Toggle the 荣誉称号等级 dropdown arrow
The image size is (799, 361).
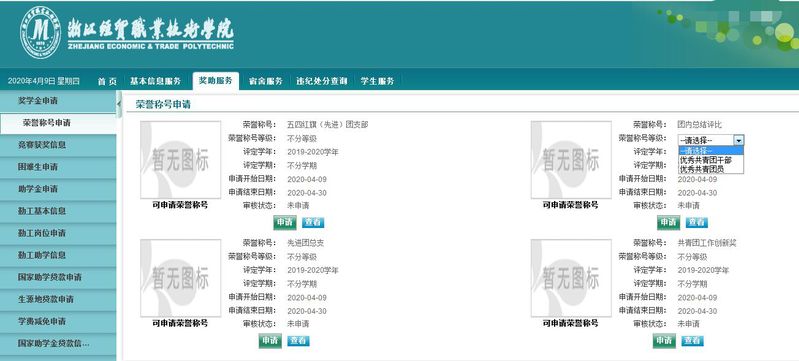[738, 140]
